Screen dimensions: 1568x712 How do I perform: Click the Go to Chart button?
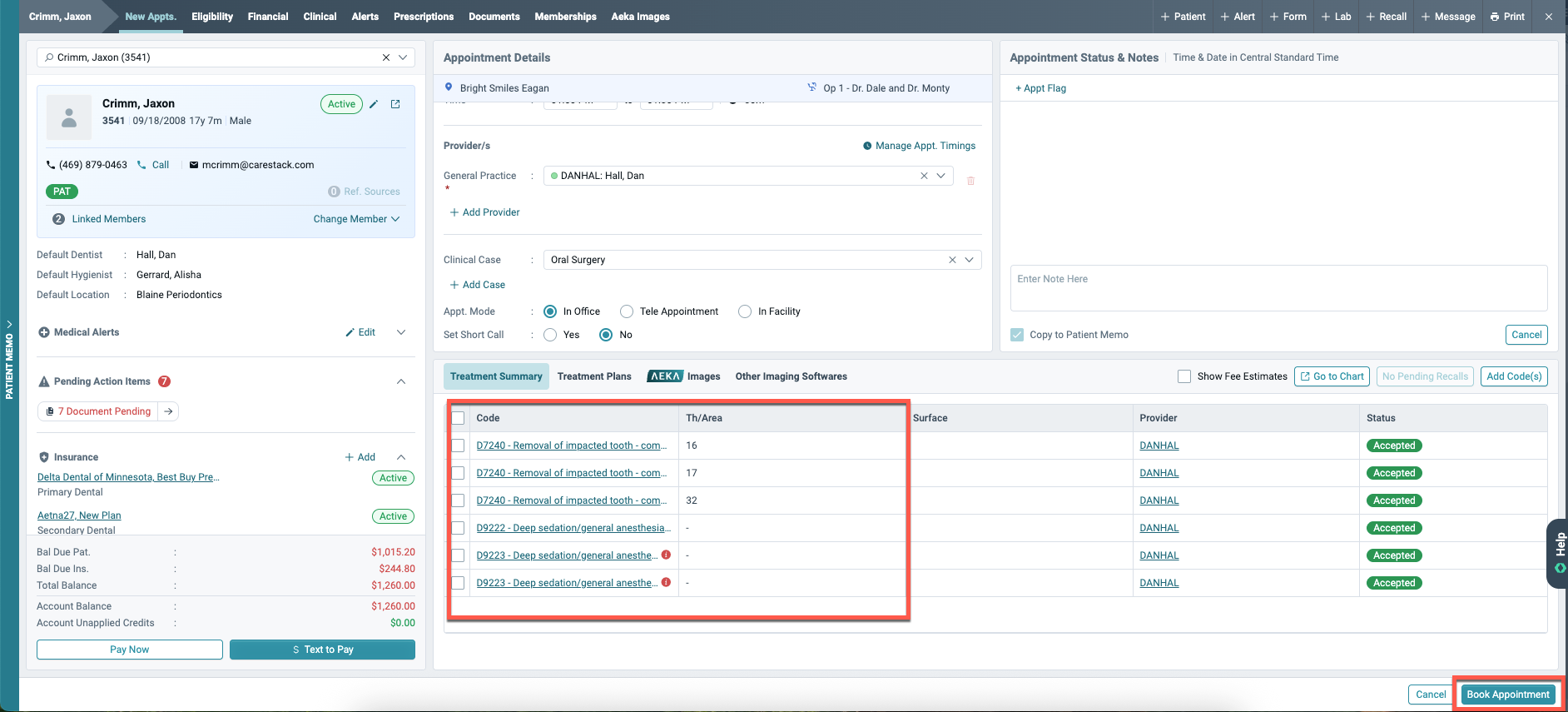click(1332, 376)
